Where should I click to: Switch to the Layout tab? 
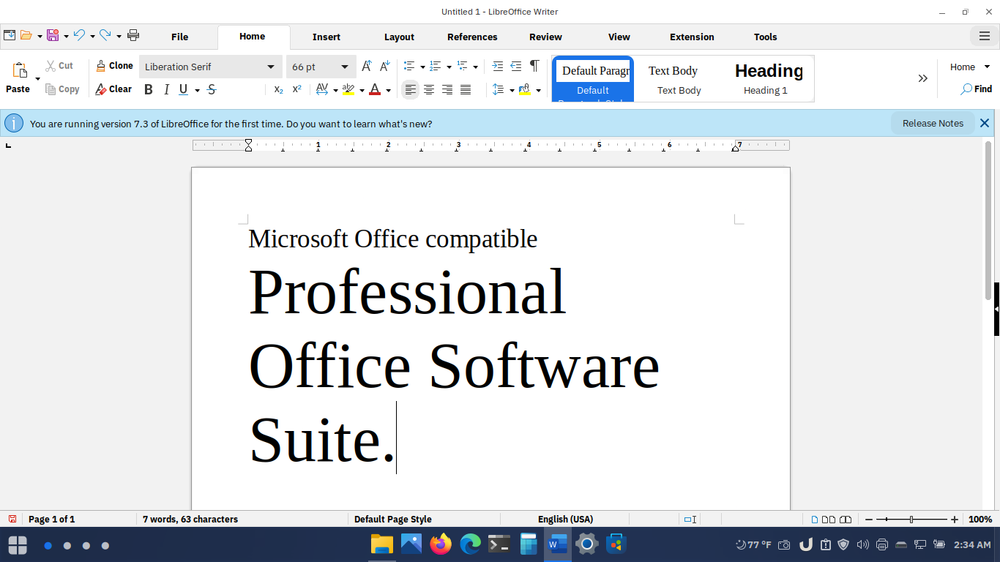point(399,37)
